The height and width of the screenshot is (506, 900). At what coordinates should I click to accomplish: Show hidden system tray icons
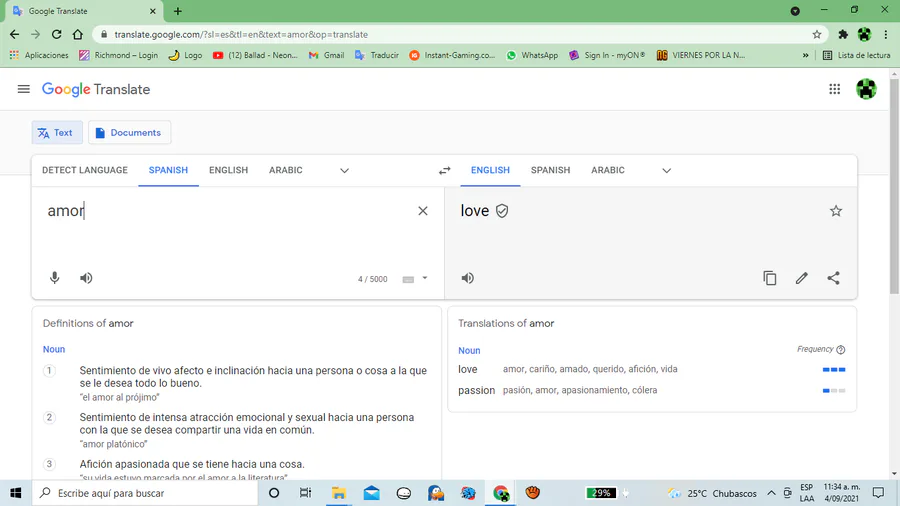click(x=771, y=493)
